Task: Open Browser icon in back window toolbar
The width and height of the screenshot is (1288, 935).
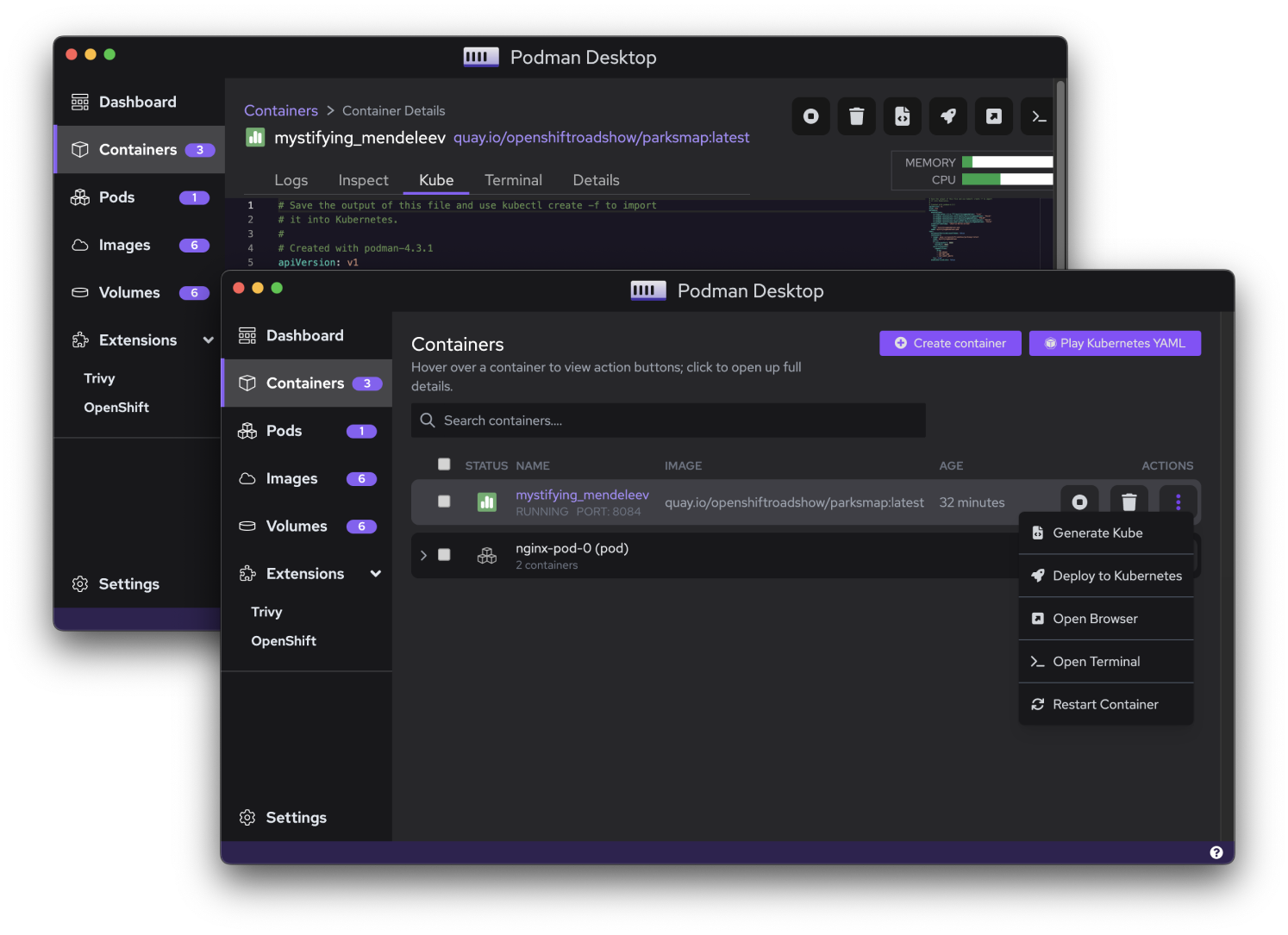Action: pyautogui.click(x=993, y=116)
